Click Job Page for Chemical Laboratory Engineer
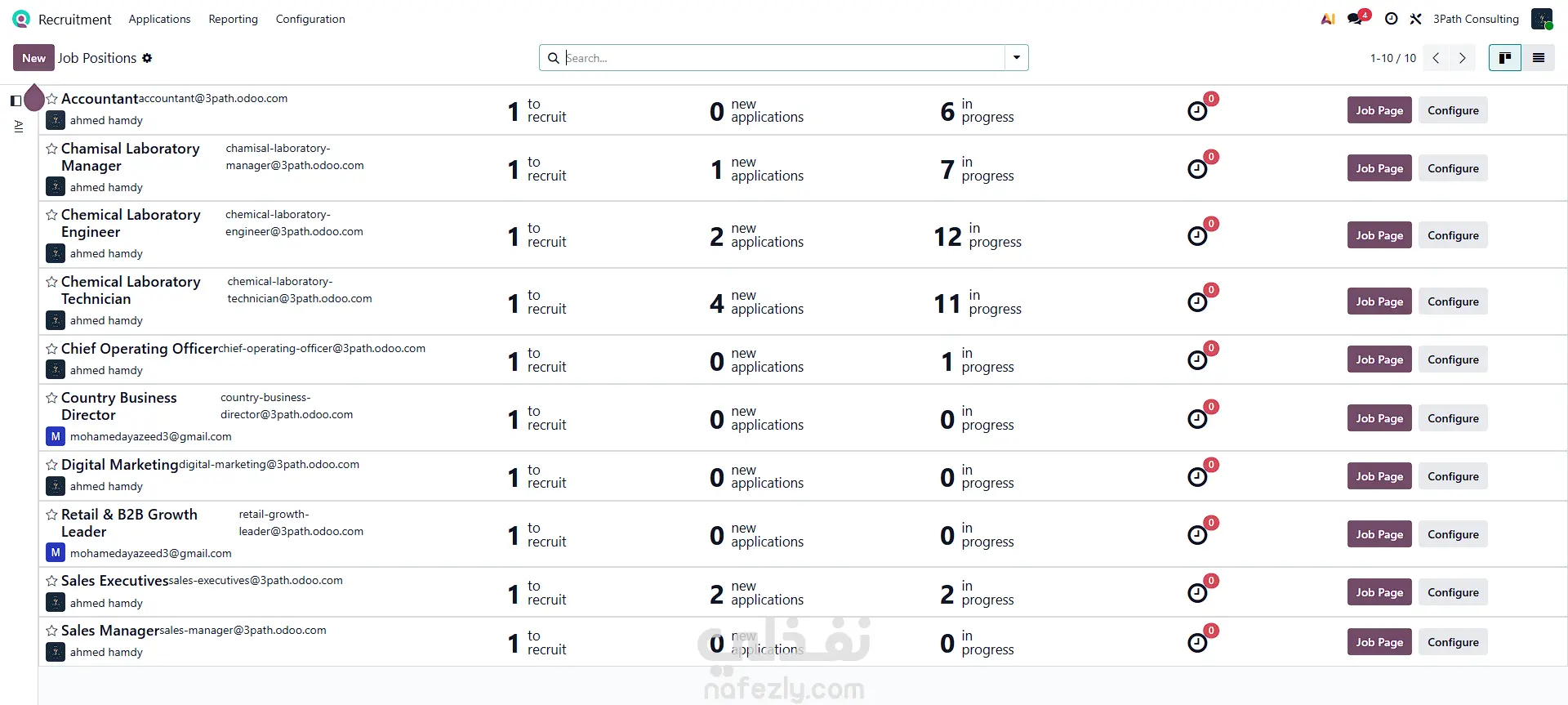1568x705 pixels. click(x=1379, y=235)
